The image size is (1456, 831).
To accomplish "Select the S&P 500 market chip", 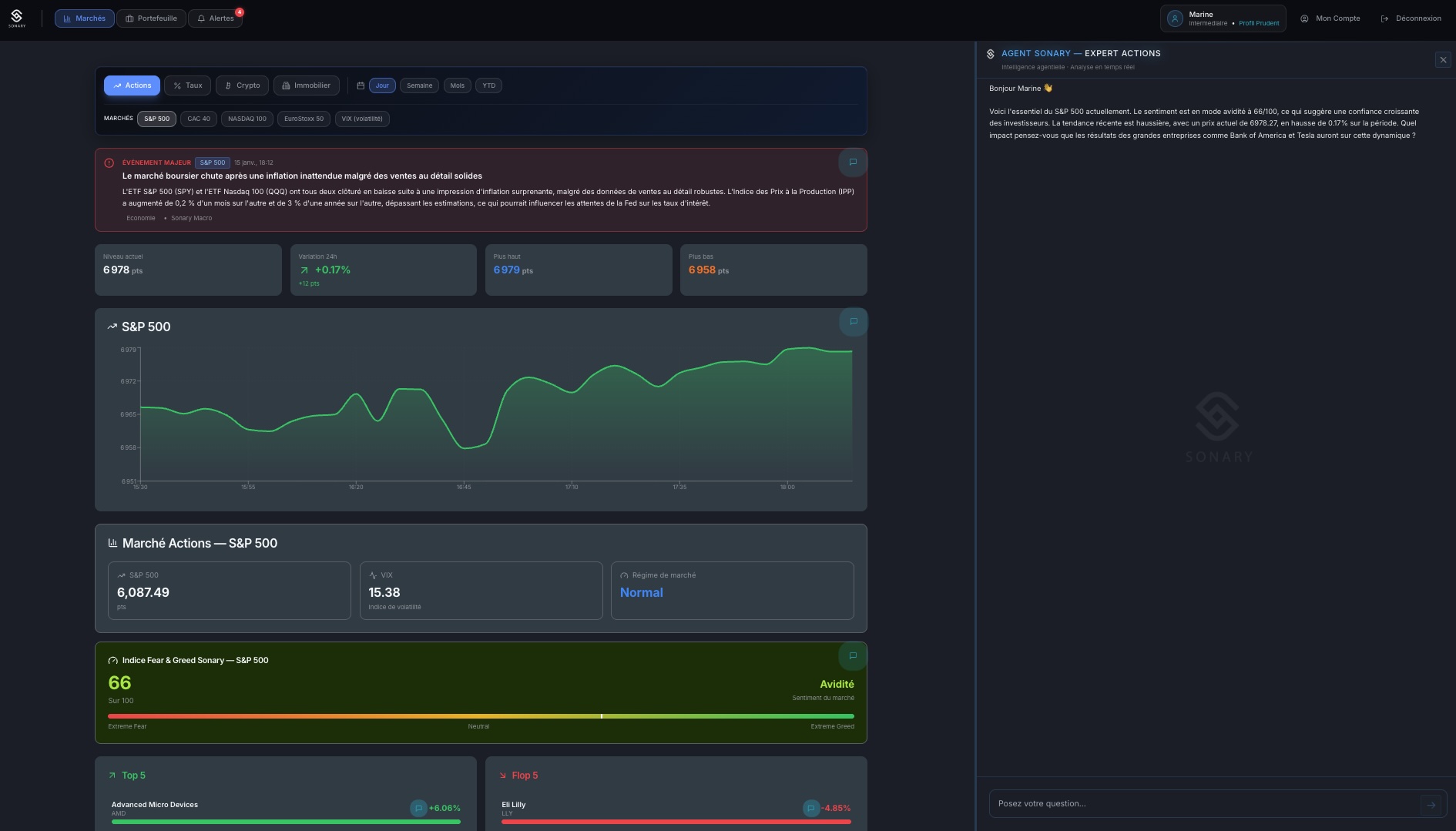I will (x=156, y=119).
